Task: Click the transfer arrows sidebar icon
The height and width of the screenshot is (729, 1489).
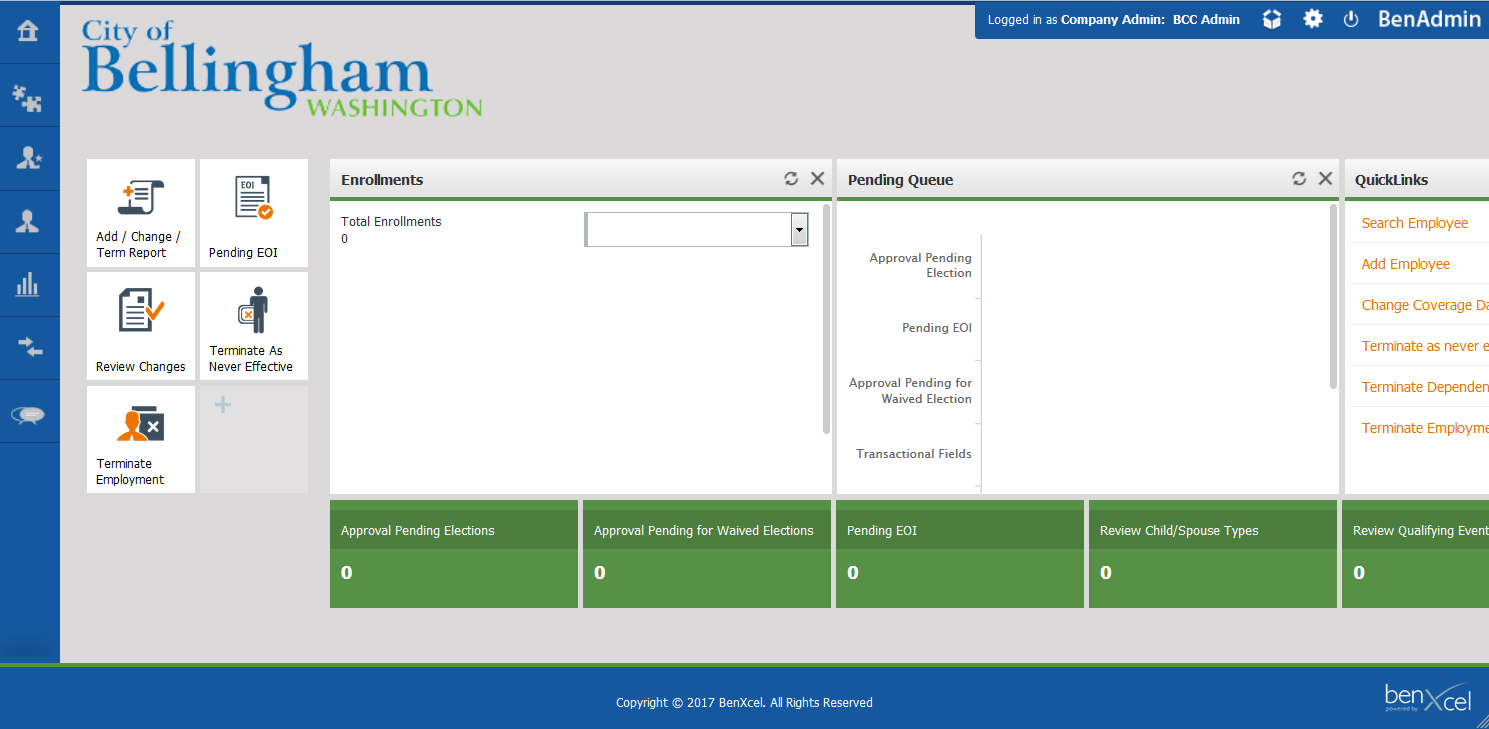Action: (28, 348)
